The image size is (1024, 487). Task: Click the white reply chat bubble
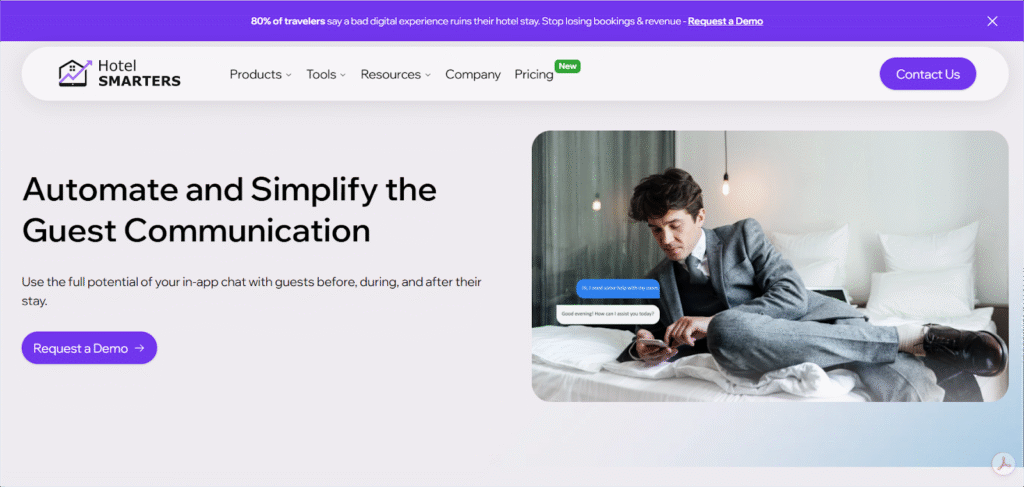pos(607,314)
